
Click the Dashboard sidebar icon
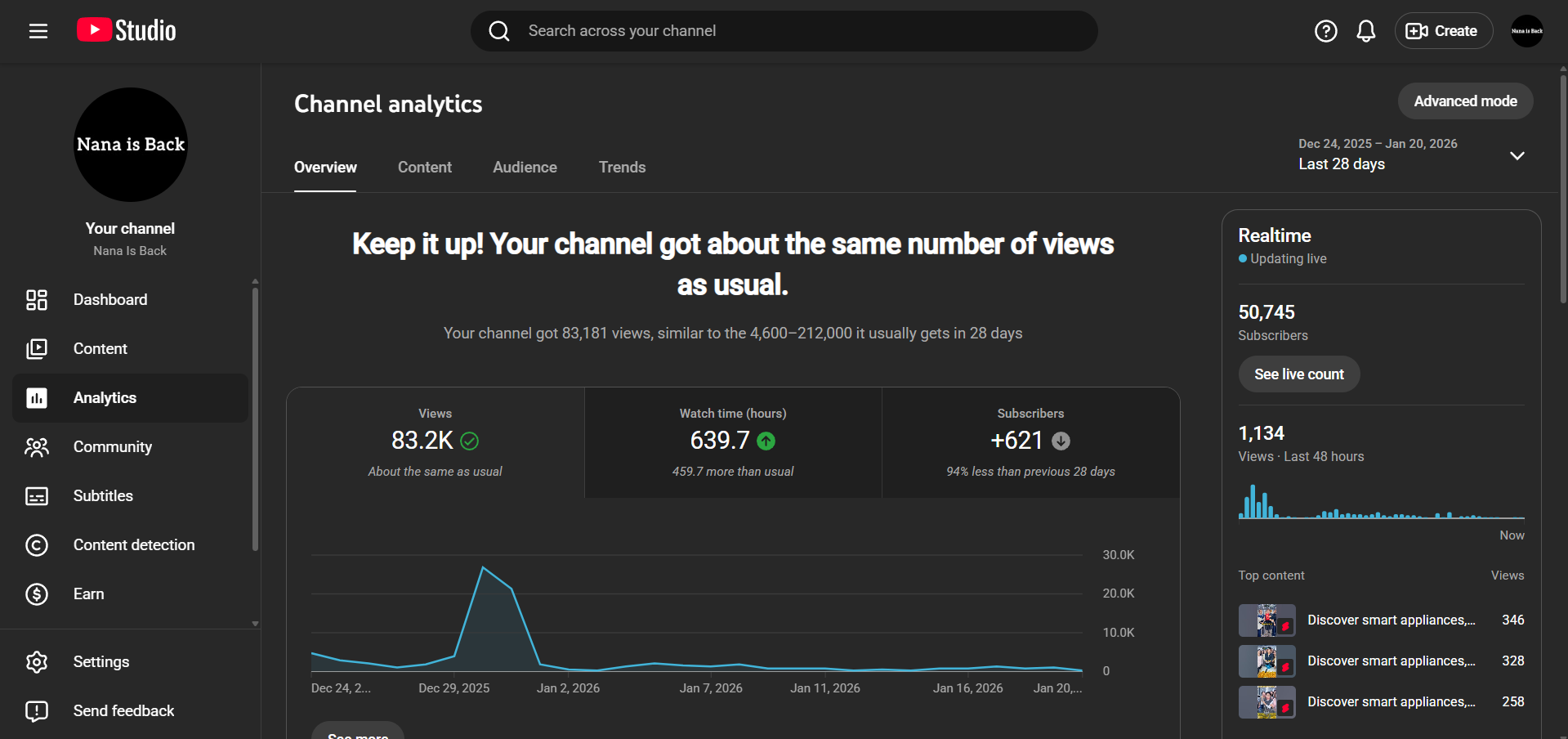point(37,300)
